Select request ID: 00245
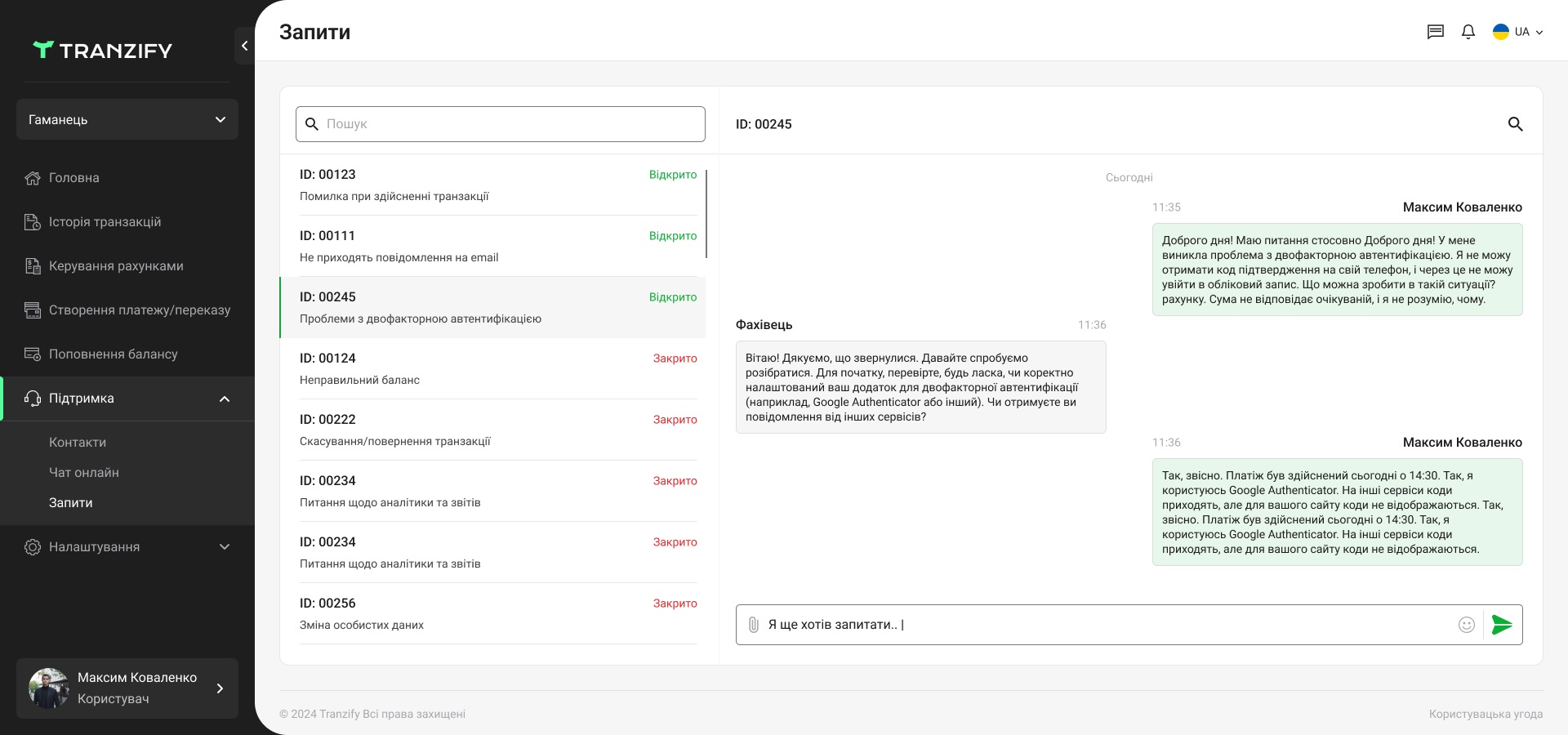The height and width of the screenshot is (735, 1568). [x=492, y=307]
